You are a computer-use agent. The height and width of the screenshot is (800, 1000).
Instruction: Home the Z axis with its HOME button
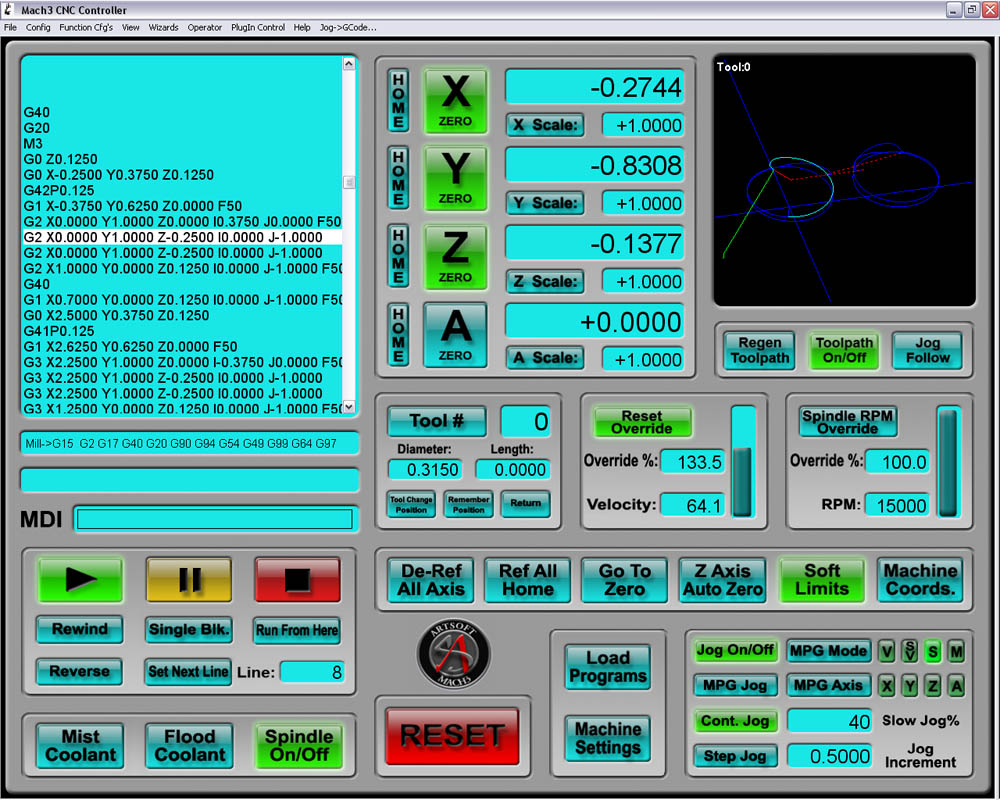(399, 256)
